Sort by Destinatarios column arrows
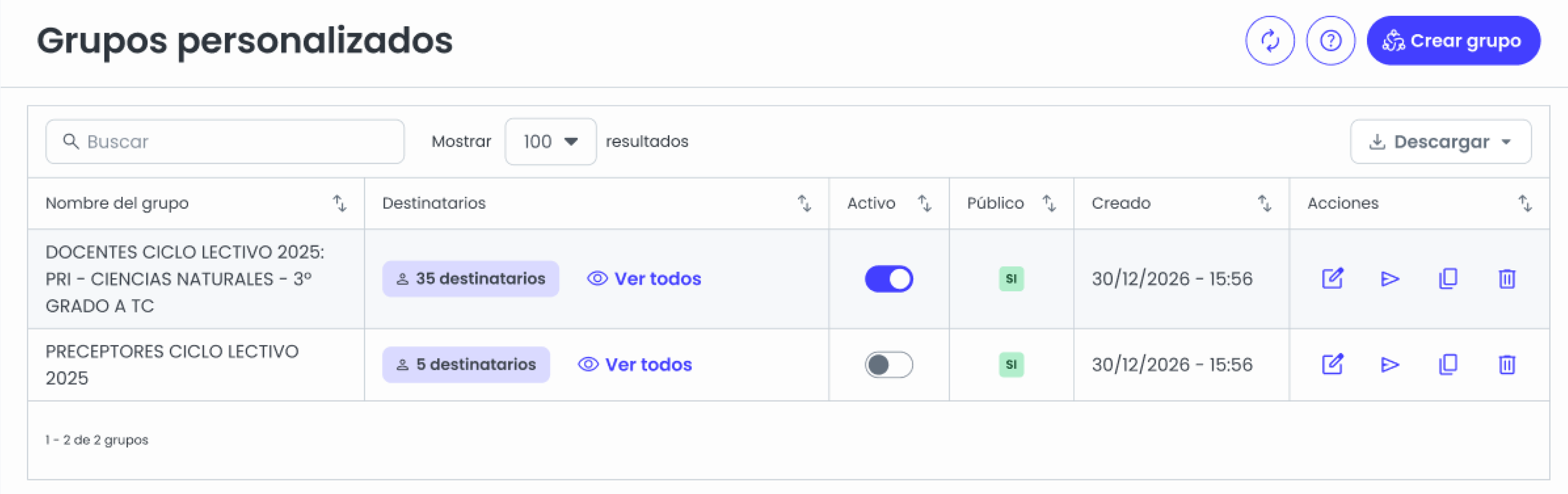 click(804, 203)
